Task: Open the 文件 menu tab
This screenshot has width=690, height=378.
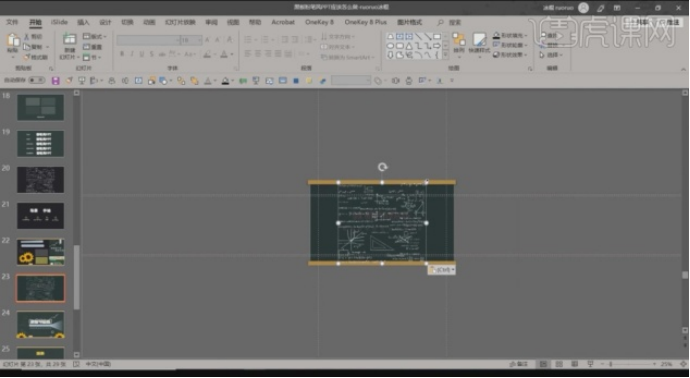Action: point(12,22)
